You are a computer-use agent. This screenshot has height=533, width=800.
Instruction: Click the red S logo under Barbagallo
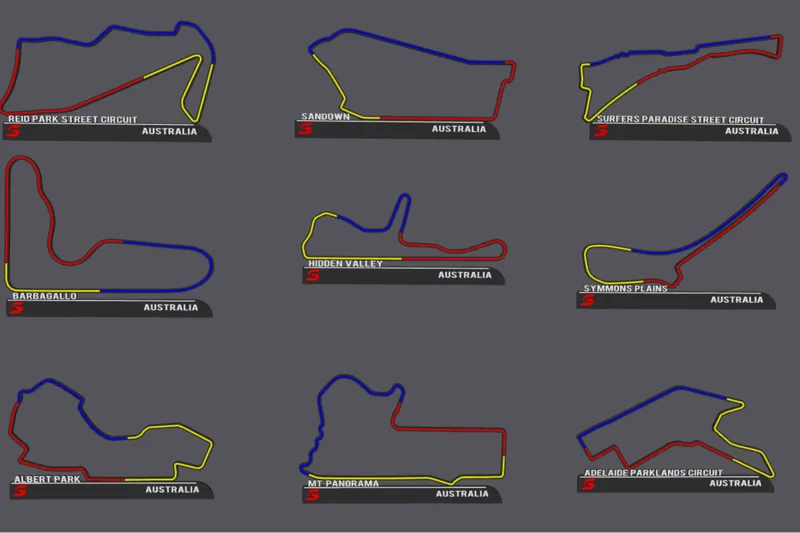(17, 308)
